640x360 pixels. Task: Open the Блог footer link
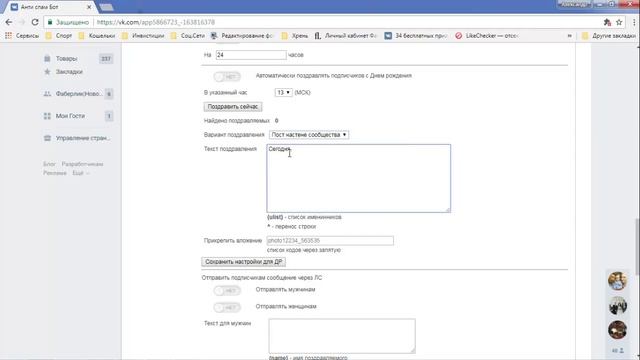49,164
